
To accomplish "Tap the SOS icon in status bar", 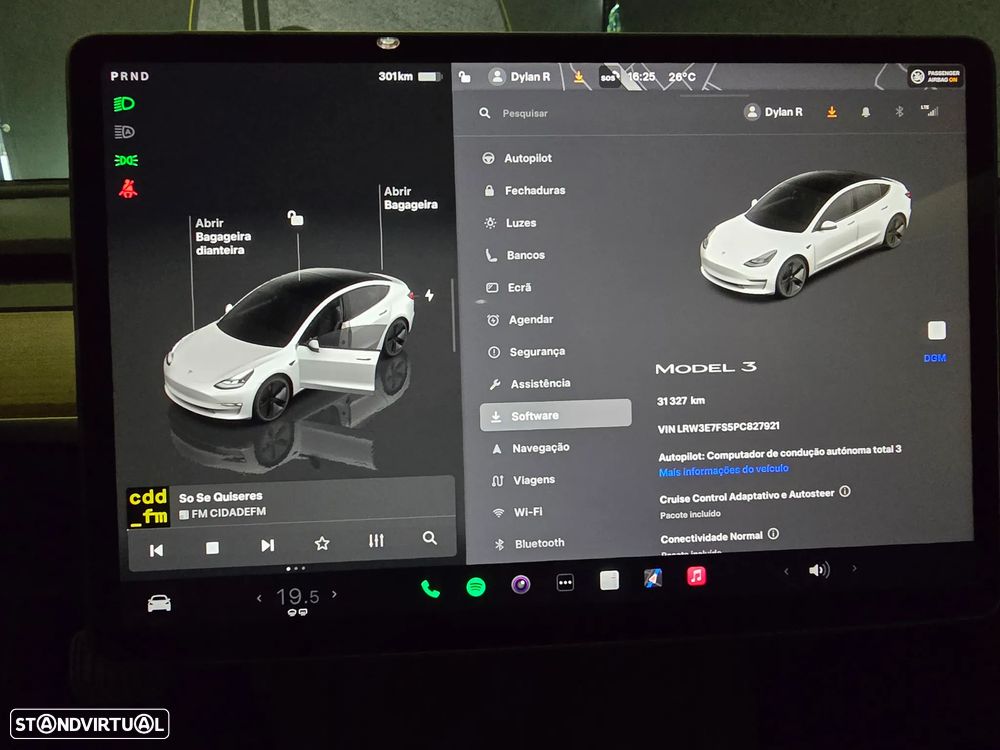I will tap(609, 77).
